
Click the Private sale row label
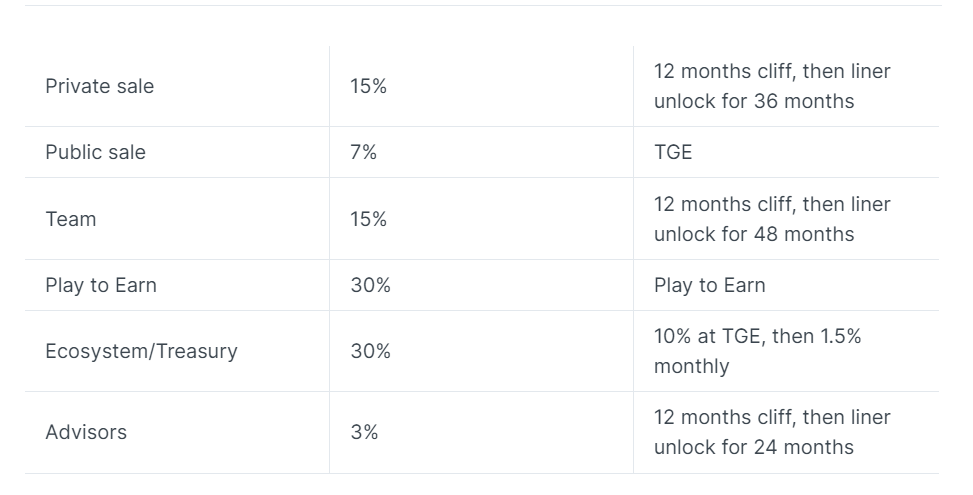99,86
